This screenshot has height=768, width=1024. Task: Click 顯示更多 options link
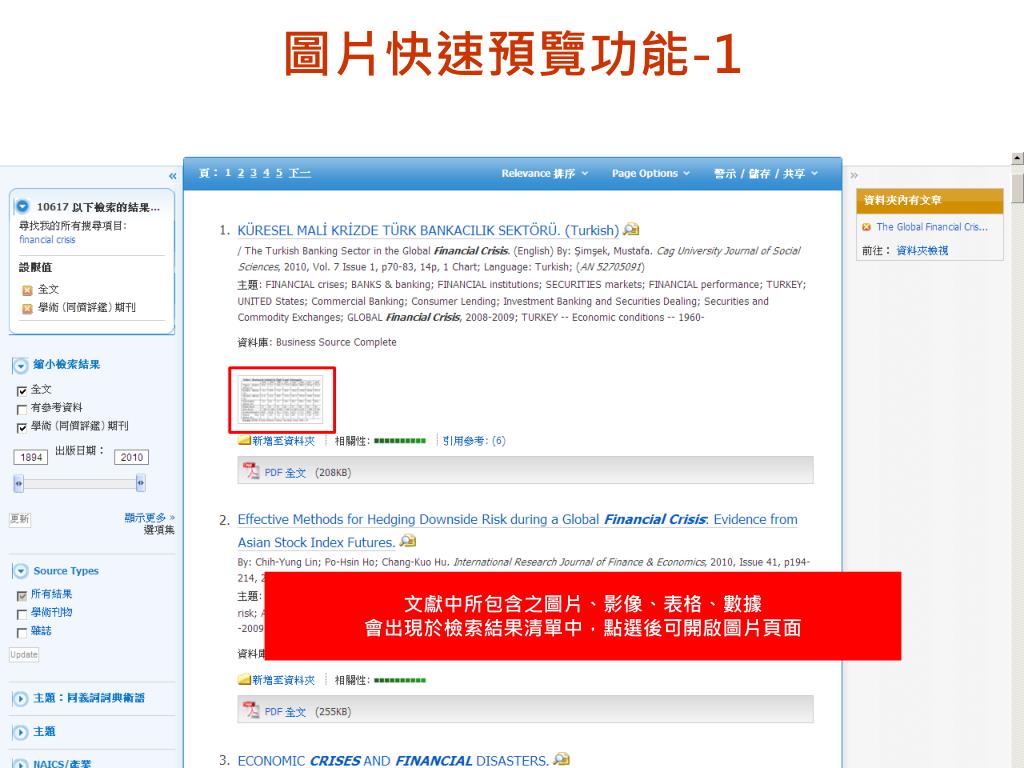coord(150,517)
